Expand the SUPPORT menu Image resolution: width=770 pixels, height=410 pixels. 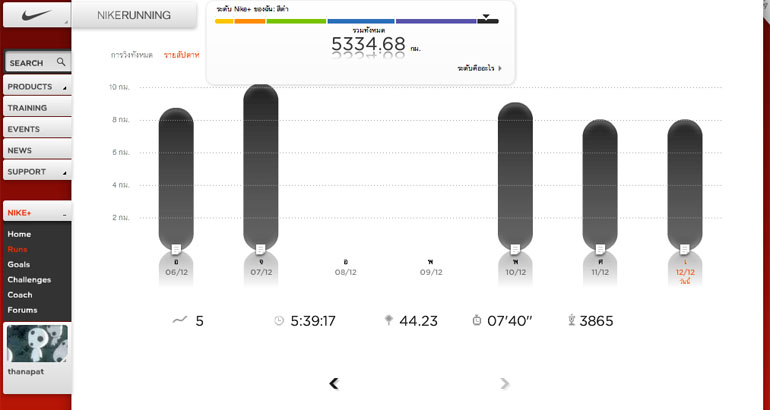point(36,172)
